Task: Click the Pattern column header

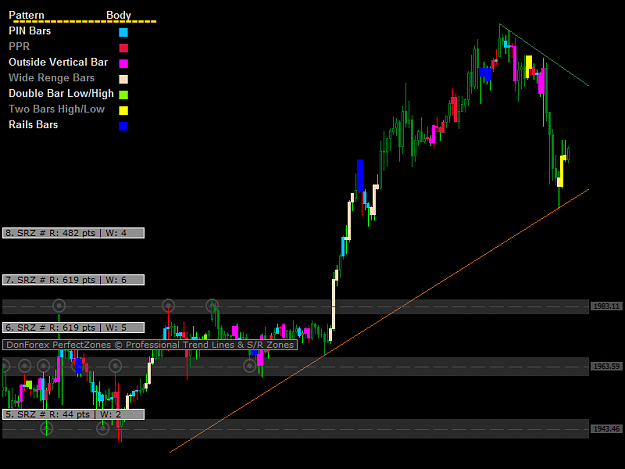Action: (26, 15)
